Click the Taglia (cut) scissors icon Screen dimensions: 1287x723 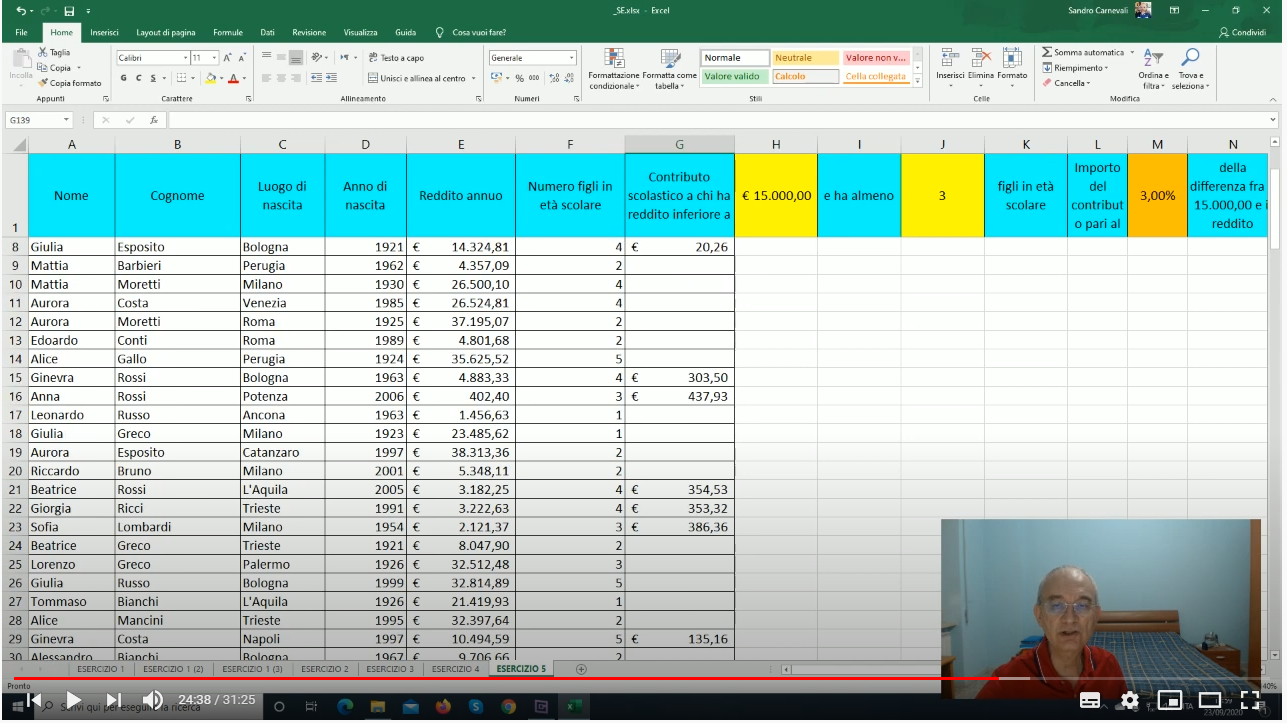pos(43,53)
